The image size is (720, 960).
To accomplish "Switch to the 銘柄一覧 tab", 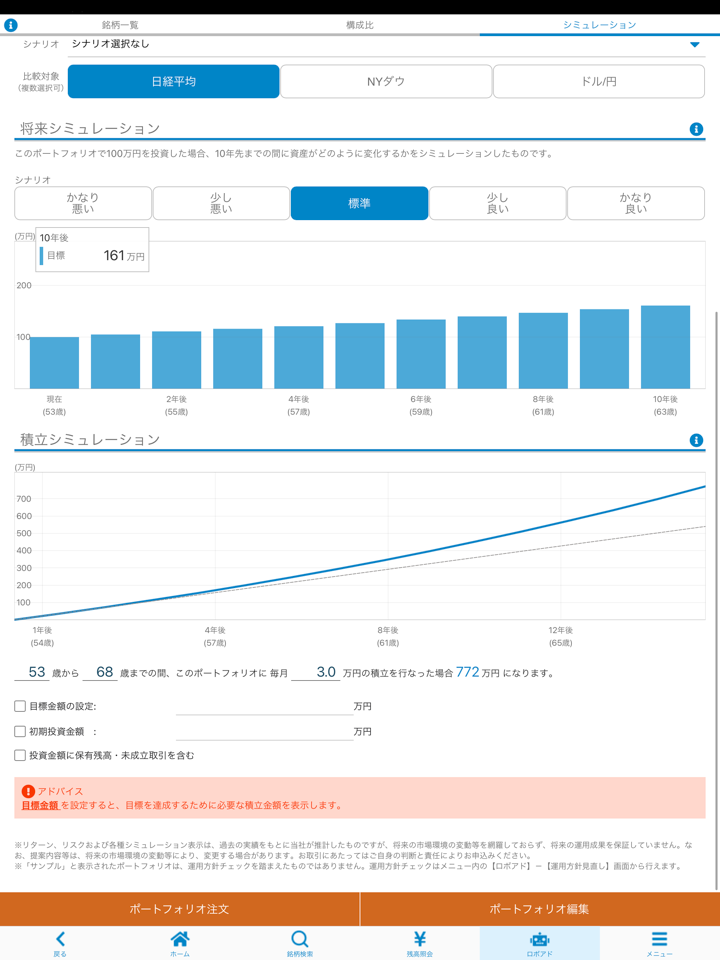I will click(120, 25).
